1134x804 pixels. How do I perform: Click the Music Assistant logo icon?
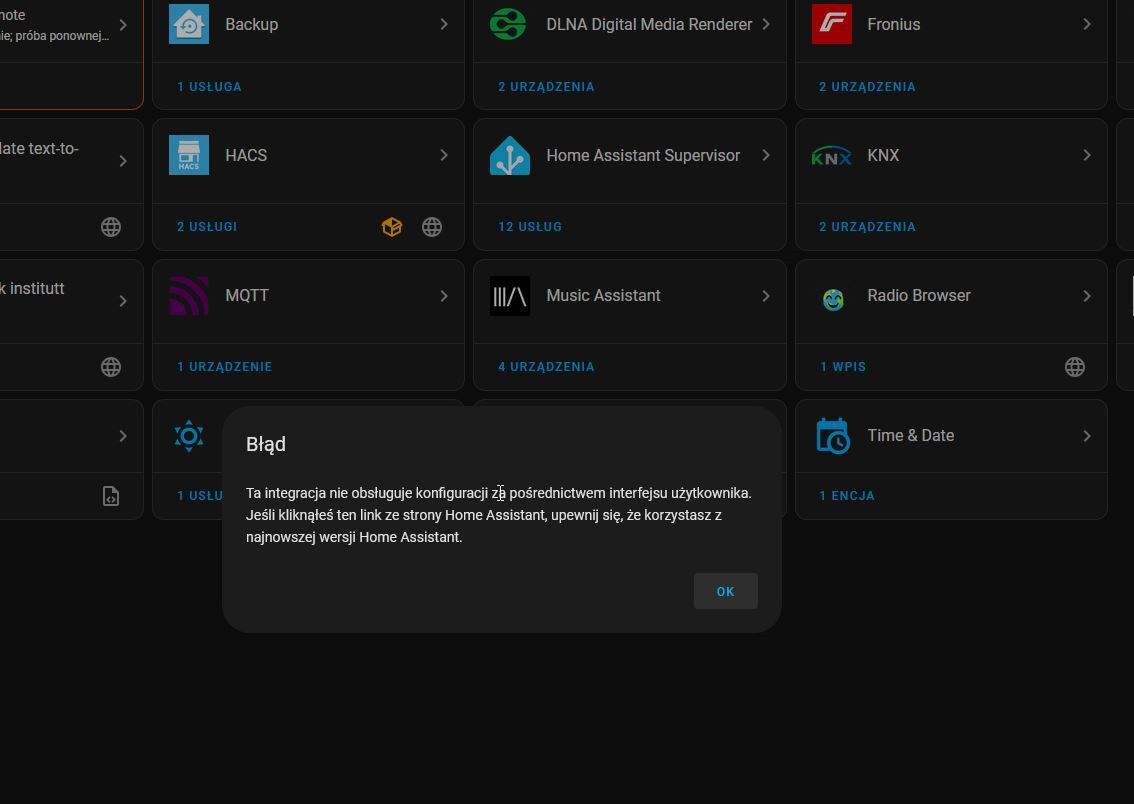pos(510,296)
